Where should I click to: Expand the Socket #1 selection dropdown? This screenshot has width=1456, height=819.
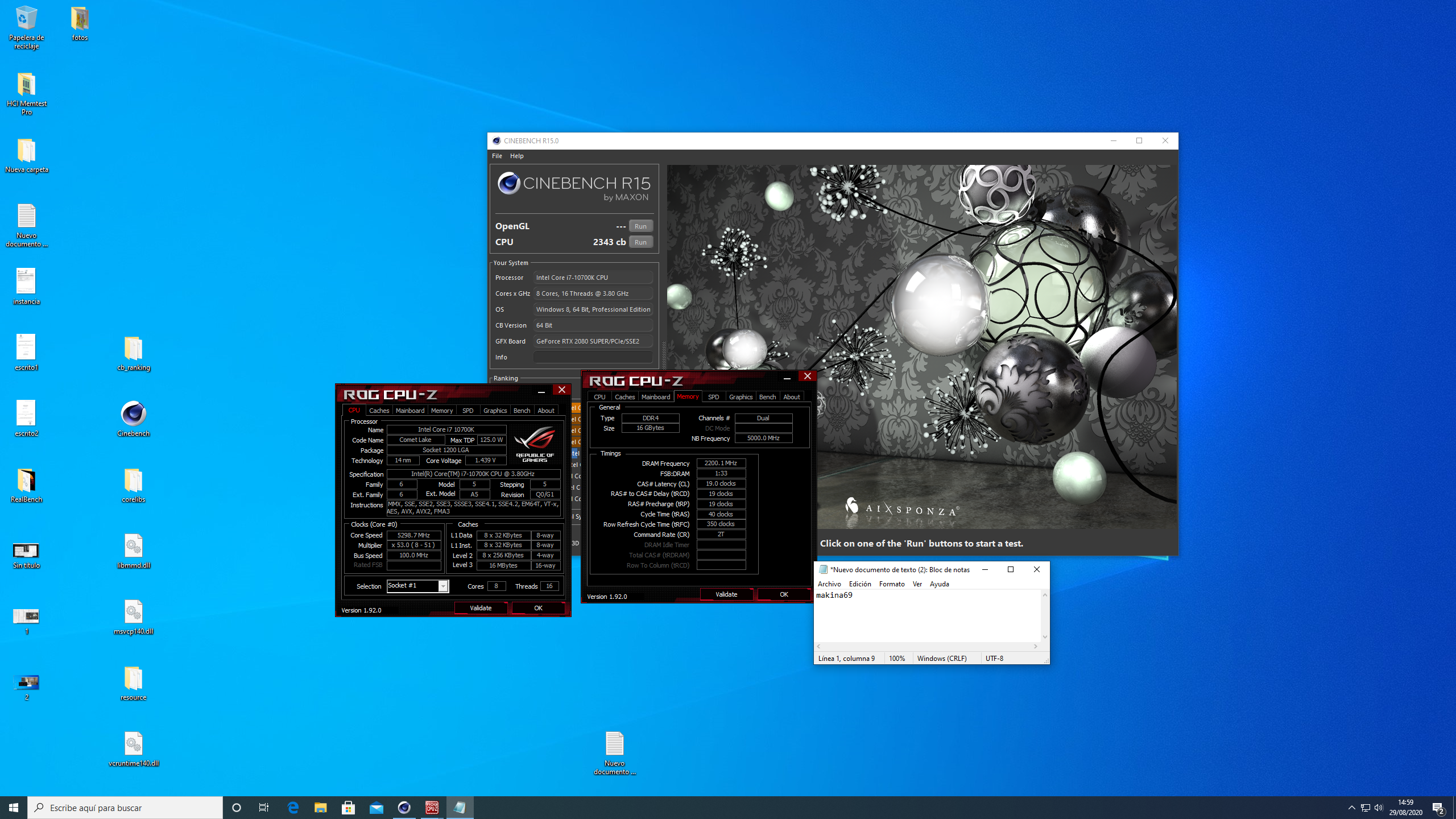[x=443, y=586]
